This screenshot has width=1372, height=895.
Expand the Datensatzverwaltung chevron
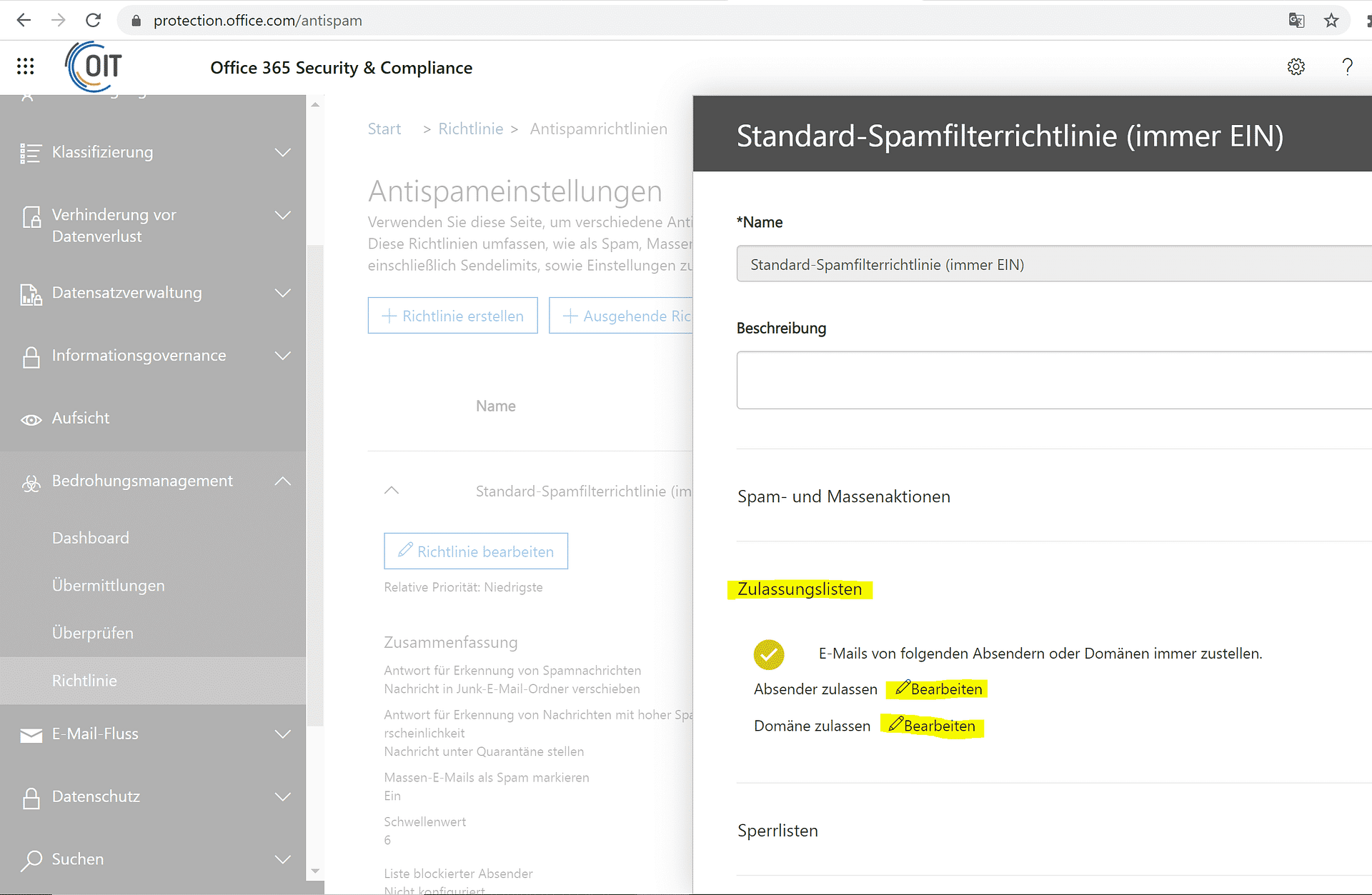[283, 293]
